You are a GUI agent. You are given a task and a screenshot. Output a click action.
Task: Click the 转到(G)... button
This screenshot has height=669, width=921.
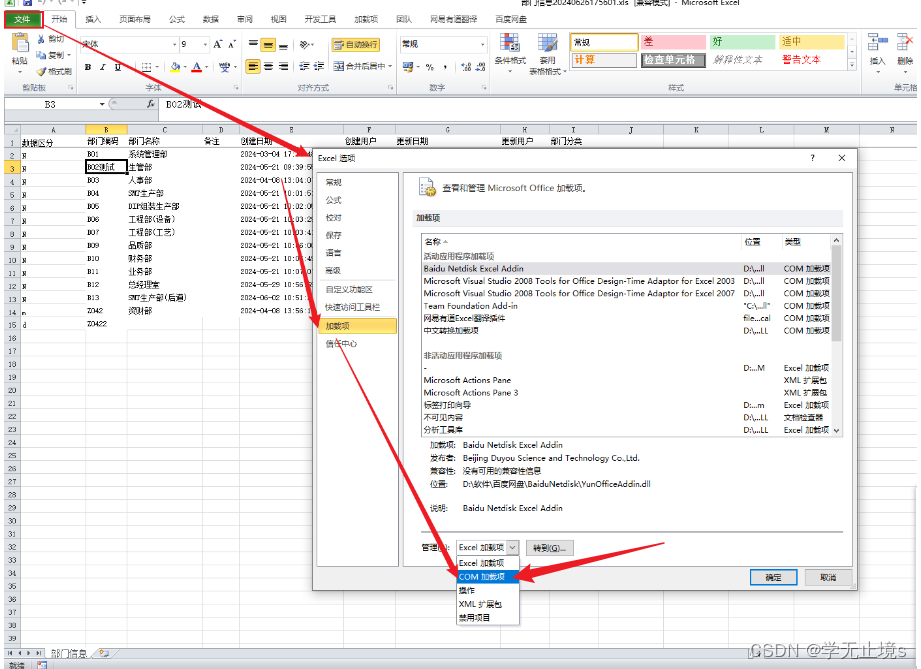[549, 548]
